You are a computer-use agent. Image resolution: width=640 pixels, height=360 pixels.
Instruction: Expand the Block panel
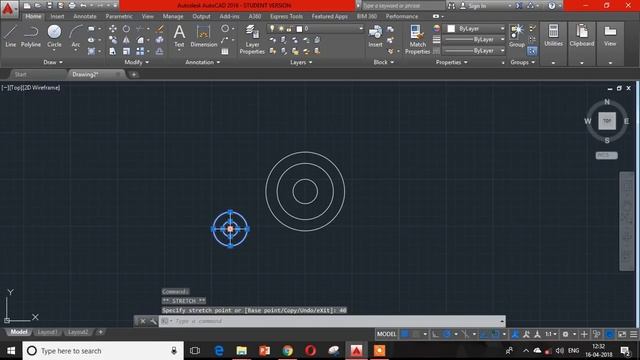383,62
